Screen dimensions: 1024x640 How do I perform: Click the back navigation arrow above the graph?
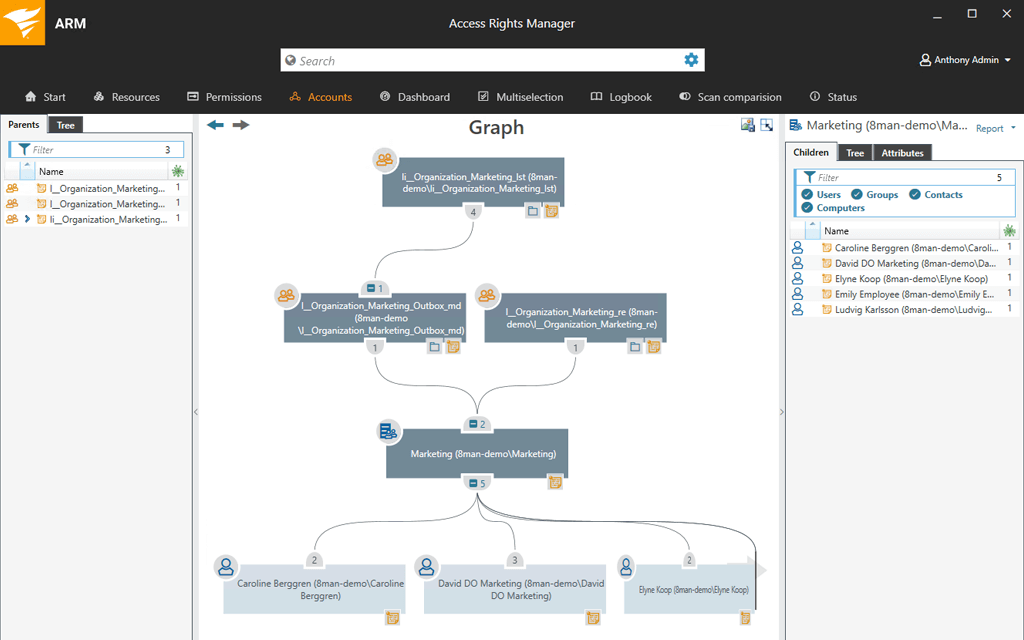214,124
